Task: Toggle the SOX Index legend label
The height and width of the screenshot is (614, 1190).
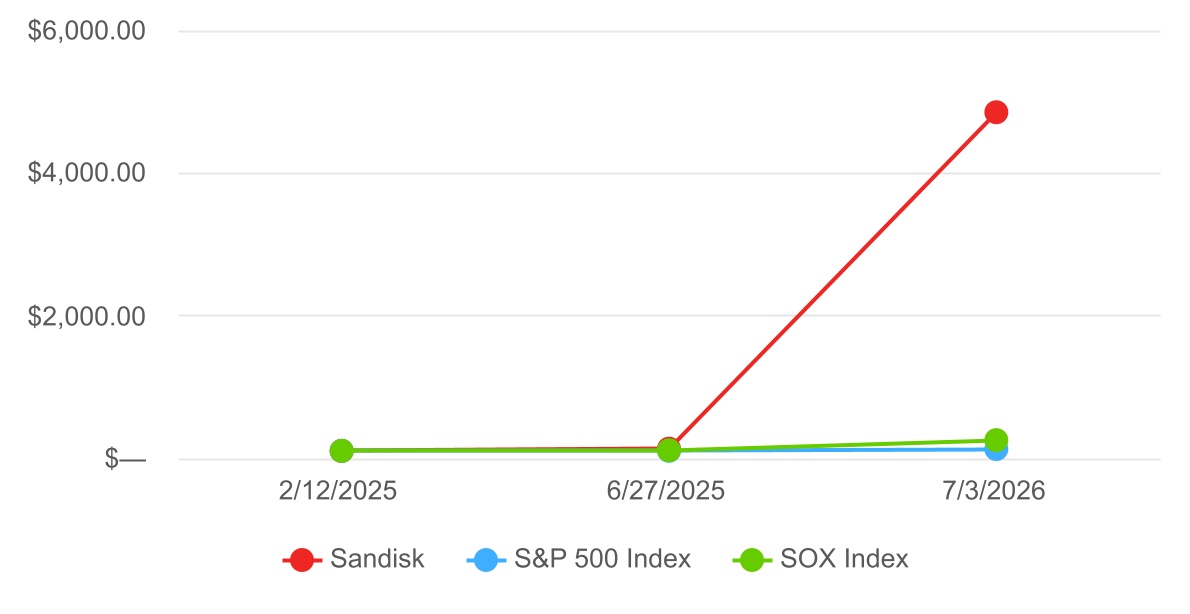Action: coord(844,559)
